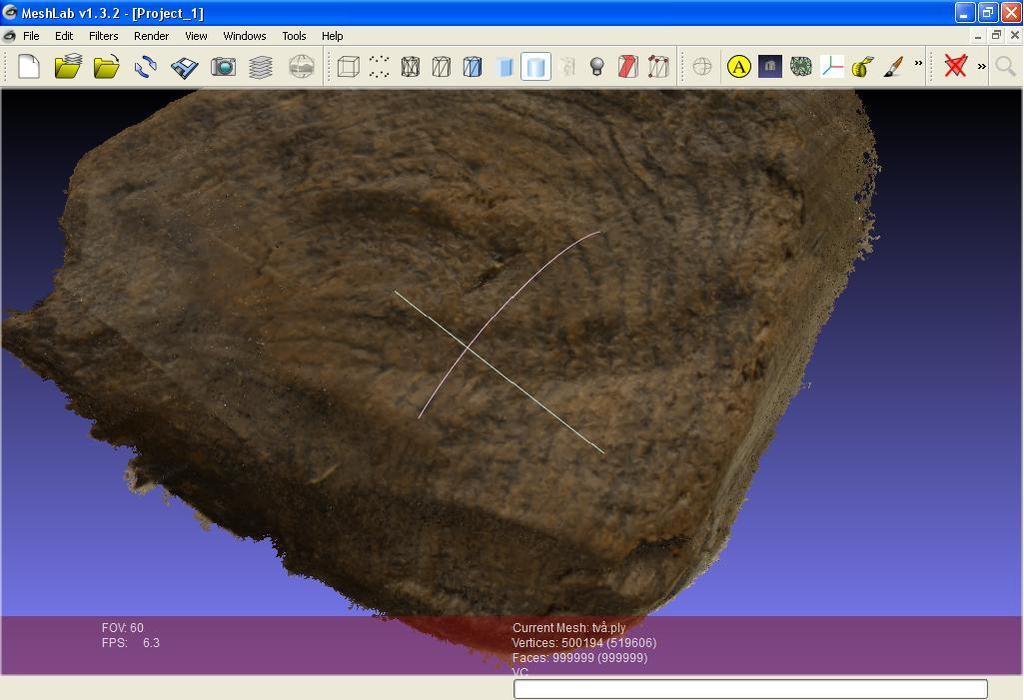This screenshot has width=1024, height=700.
Task: Click the 'MeshLab v1.3.2 - [Project_1]' title text
Action: point(112,13)
